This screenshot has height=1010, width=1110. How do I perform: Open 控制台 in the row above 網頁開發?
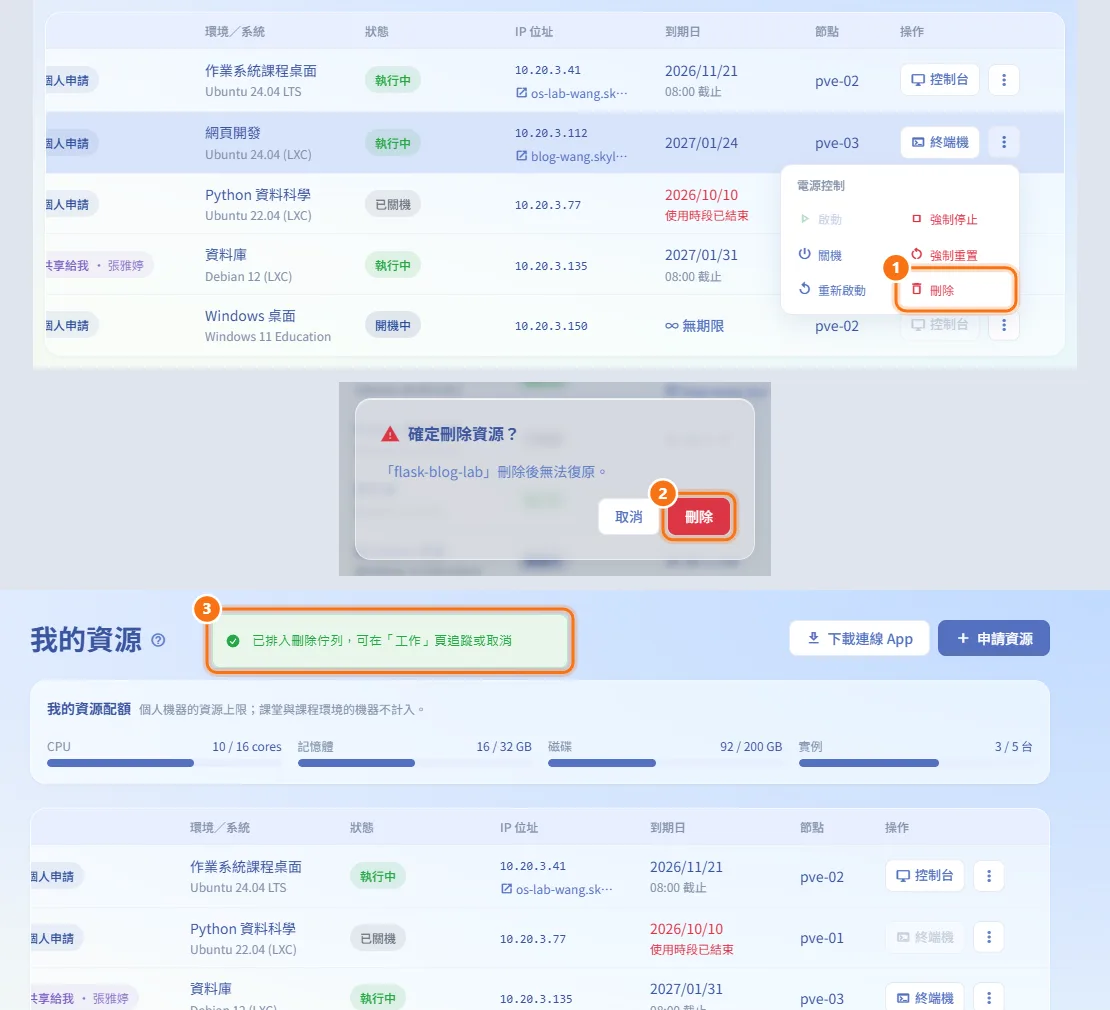[940, 80]
